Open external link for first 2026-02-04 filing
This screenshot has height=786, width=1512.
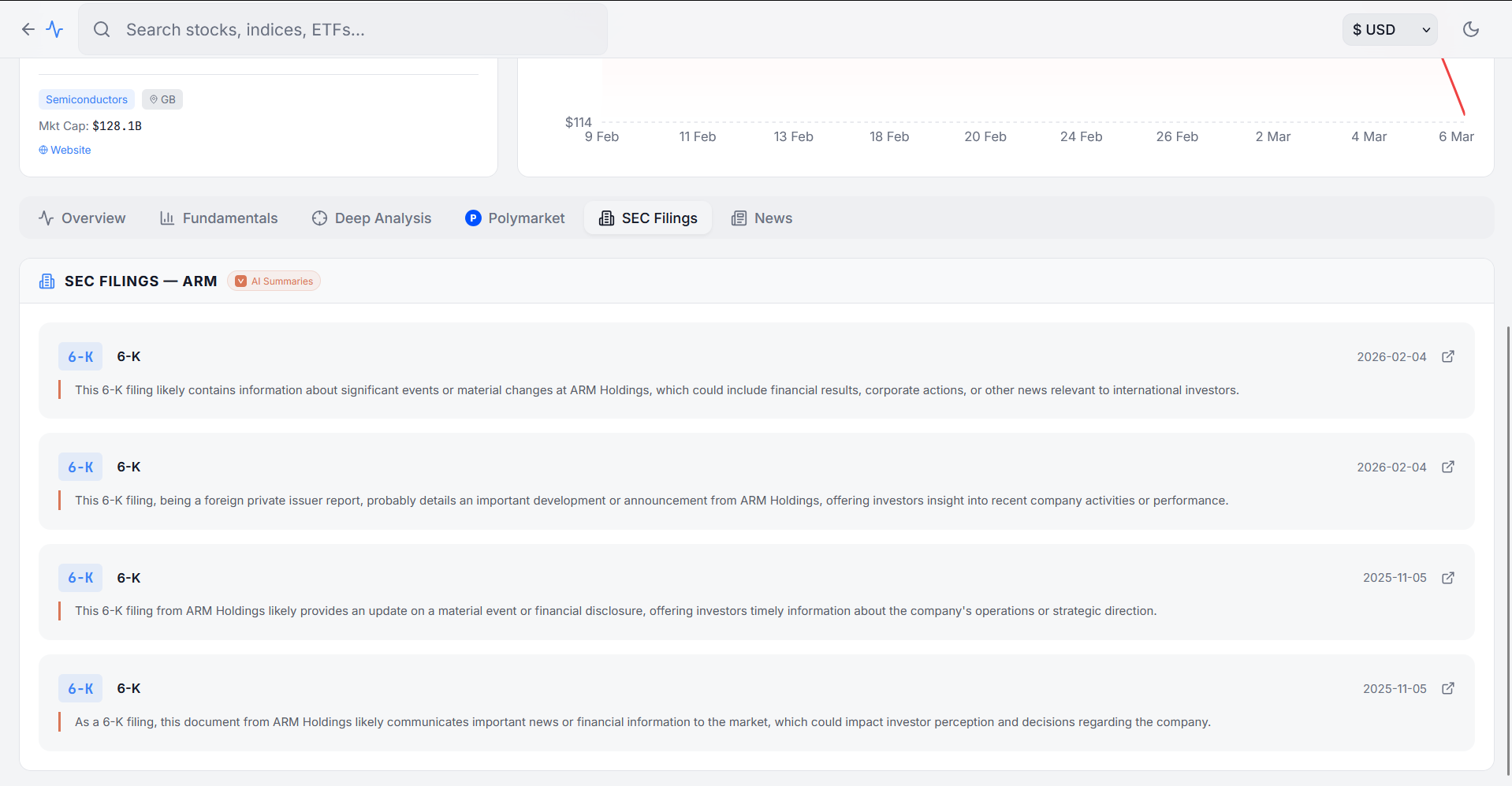coord(1448,356)
